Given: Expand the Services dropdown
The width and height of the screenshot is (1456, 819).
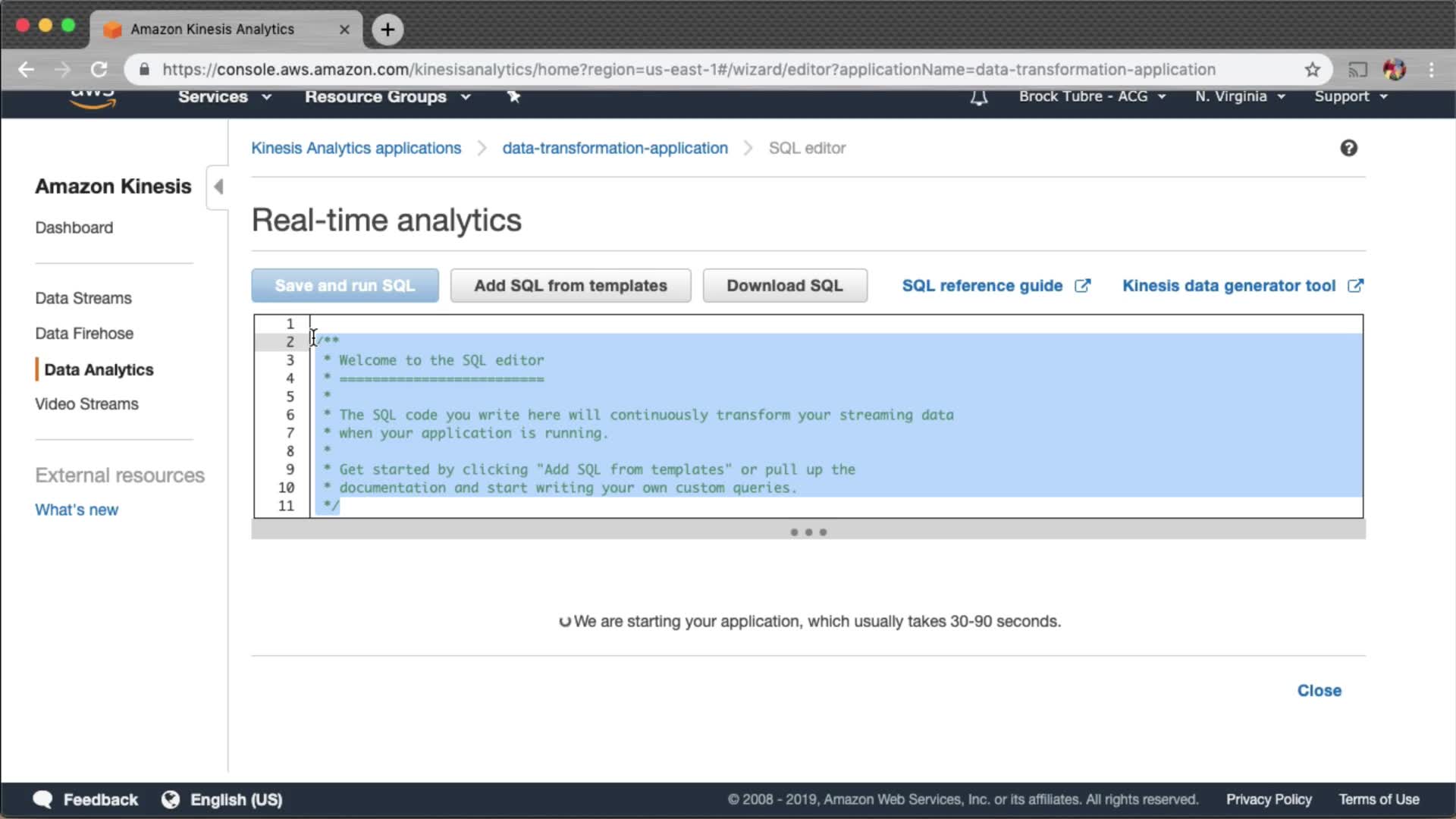Looking at the screenshot, I should (x=224, y=97).
